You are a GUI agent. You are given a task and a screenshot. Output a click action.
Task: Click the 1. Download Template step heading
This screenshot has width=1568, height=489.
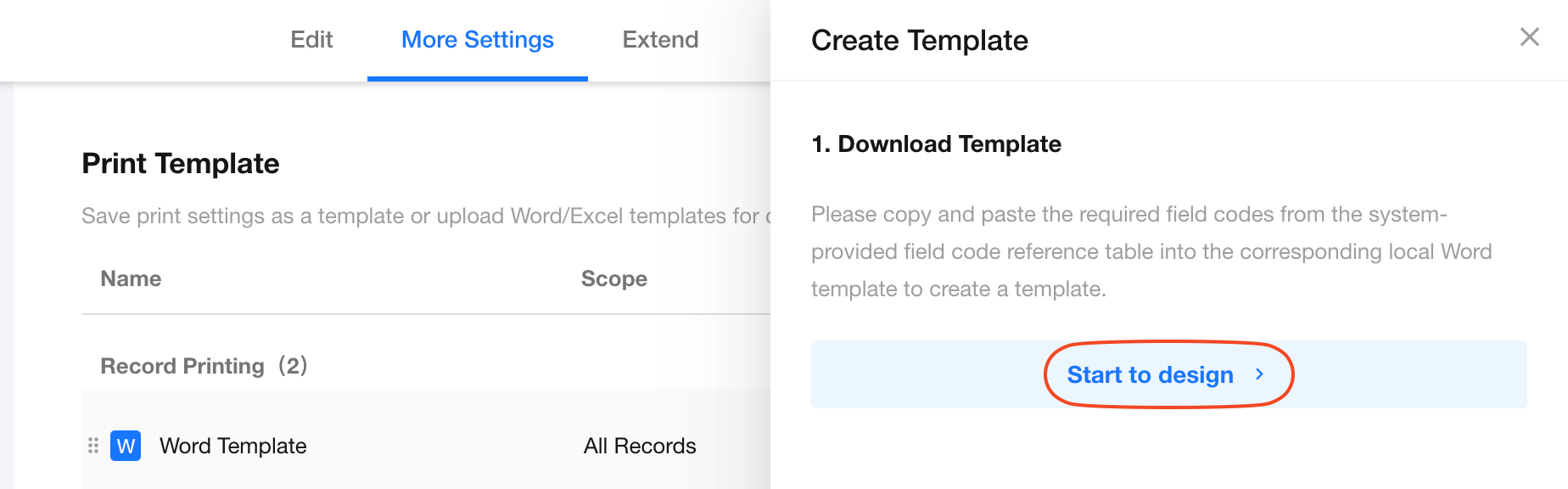[x=936, y=144]
